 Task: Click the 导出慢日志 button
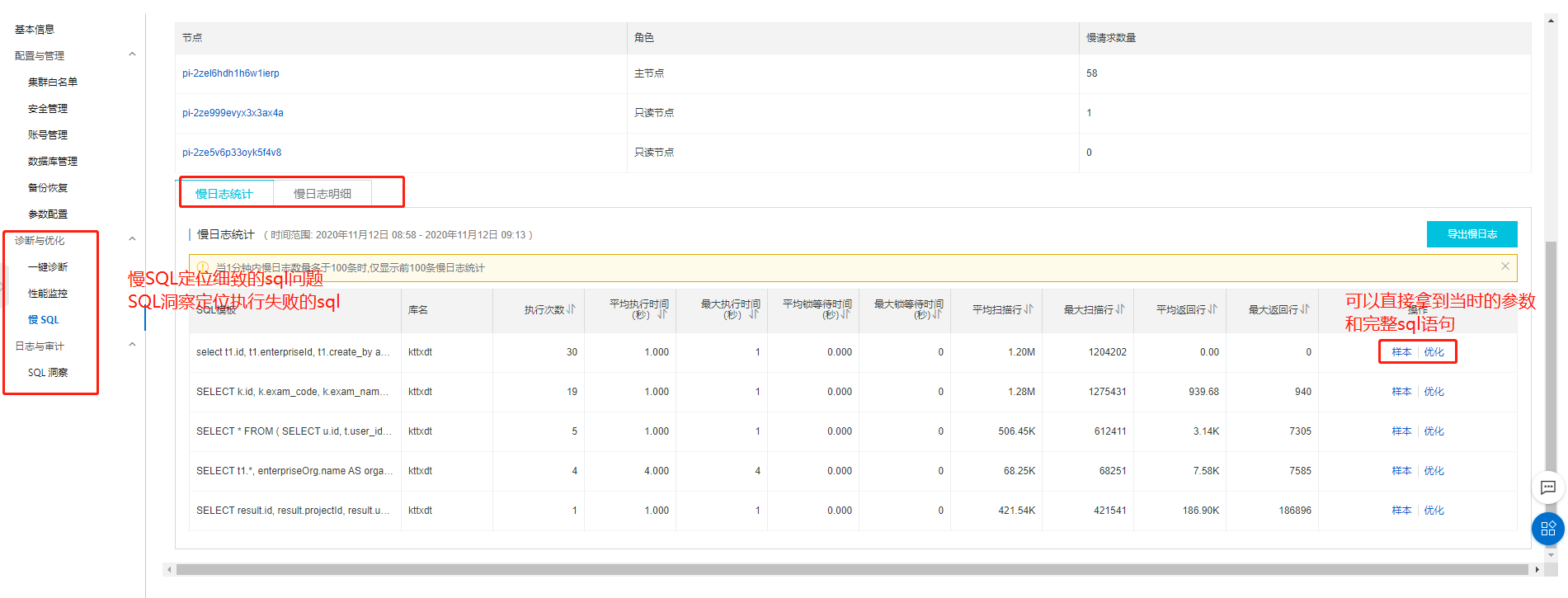(1472, 234)
